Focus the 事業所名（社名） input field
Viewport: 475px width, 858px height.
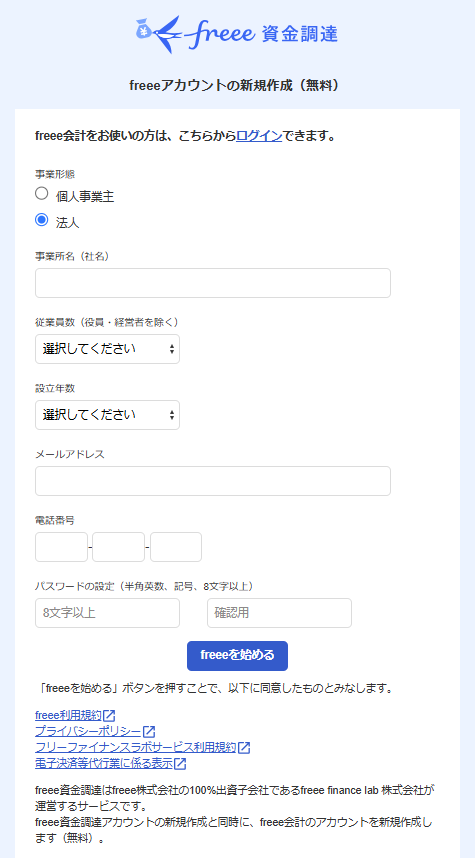click(213, 283)
